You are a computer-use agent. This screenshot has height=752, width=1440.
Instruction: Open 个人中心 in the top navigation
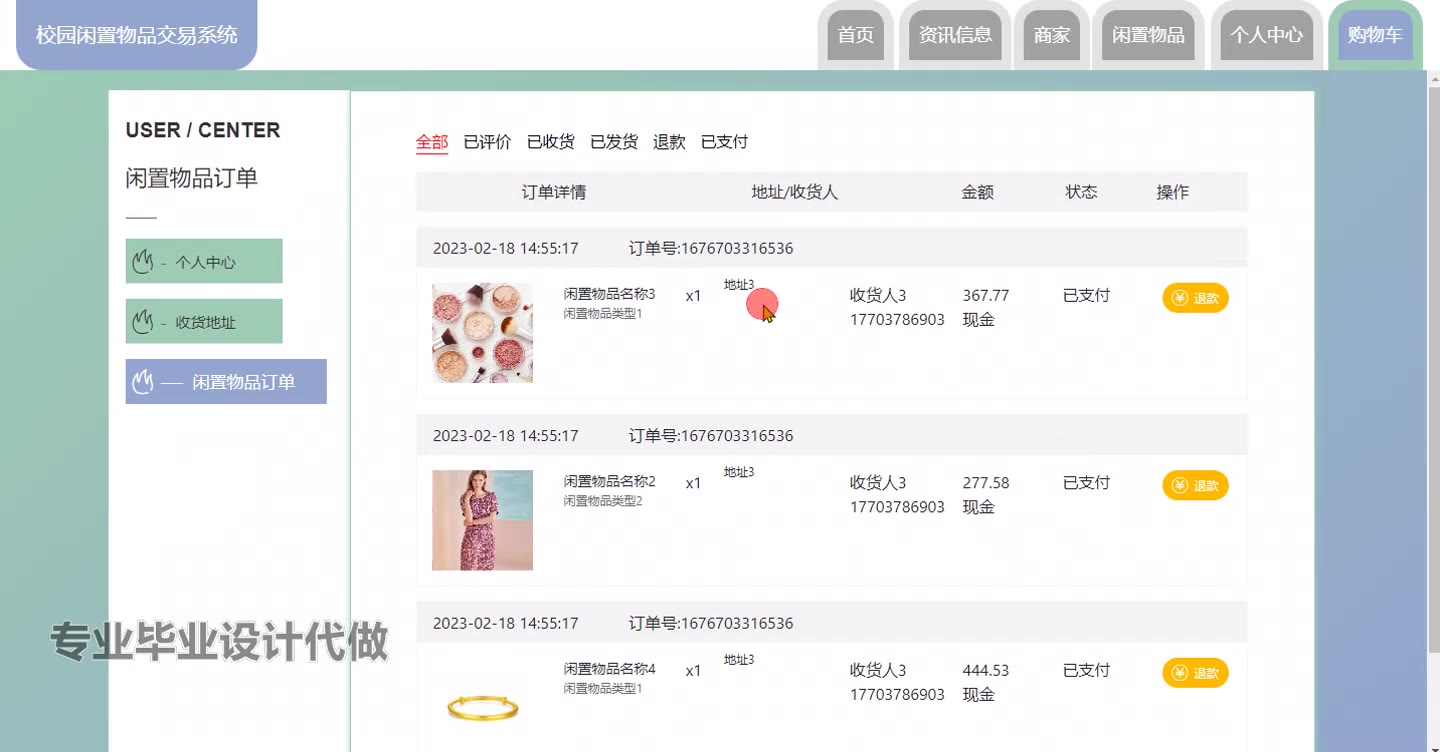1266,35
